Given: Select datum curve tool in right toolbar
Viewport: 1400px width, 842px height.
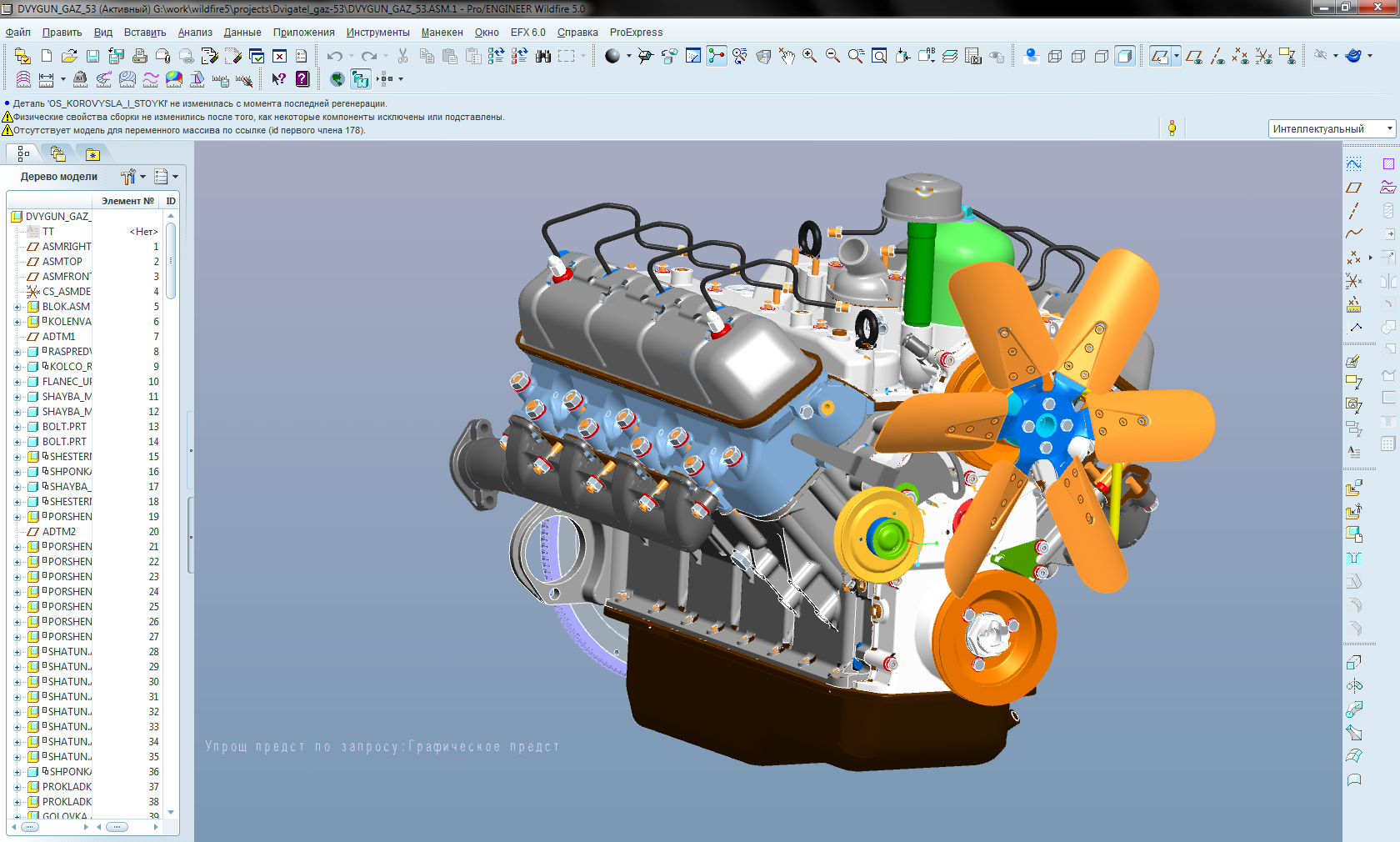Looking at the screenshot, I should click(x=1354, y=234).
